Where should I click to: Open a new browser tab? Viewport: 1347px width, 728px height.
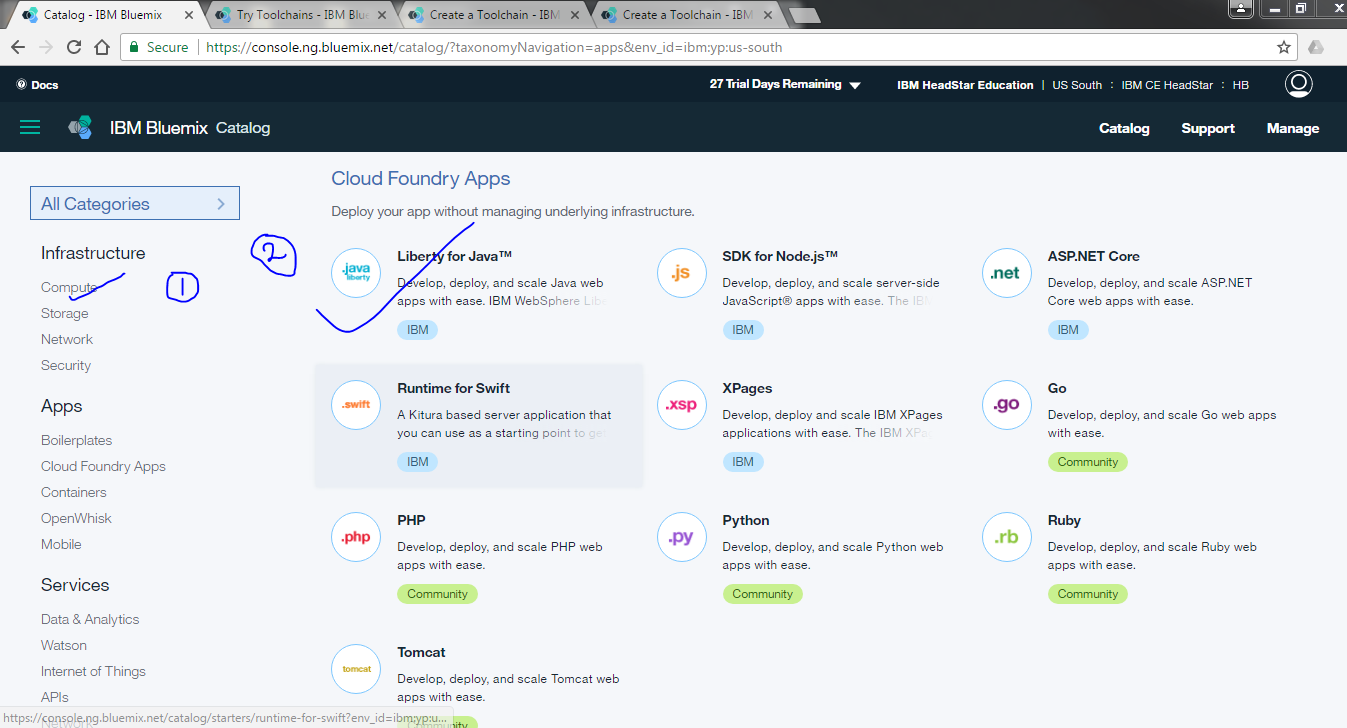pos(805,15)
